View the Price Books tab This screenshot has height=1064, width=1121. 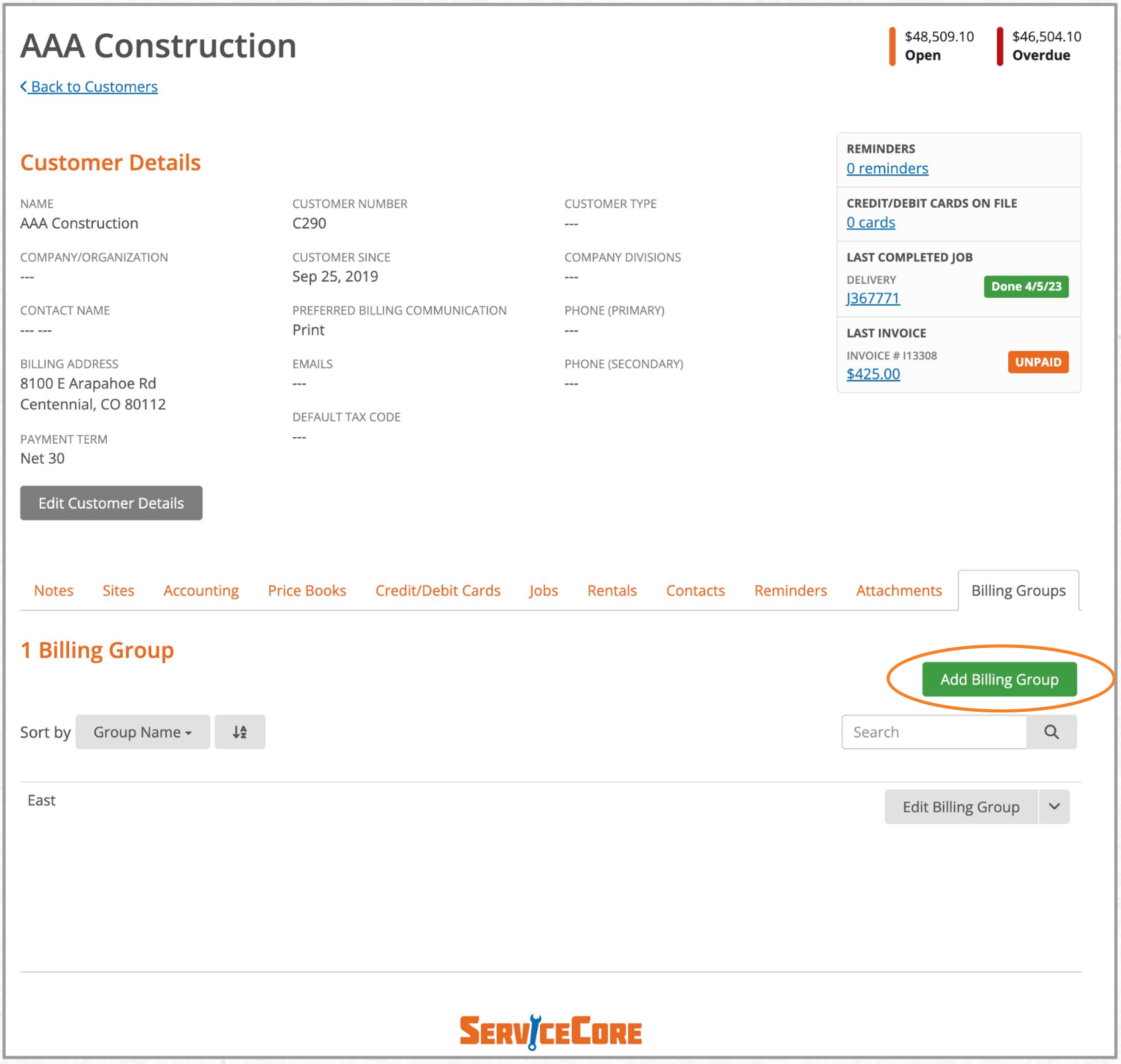[x=306, y=590]
